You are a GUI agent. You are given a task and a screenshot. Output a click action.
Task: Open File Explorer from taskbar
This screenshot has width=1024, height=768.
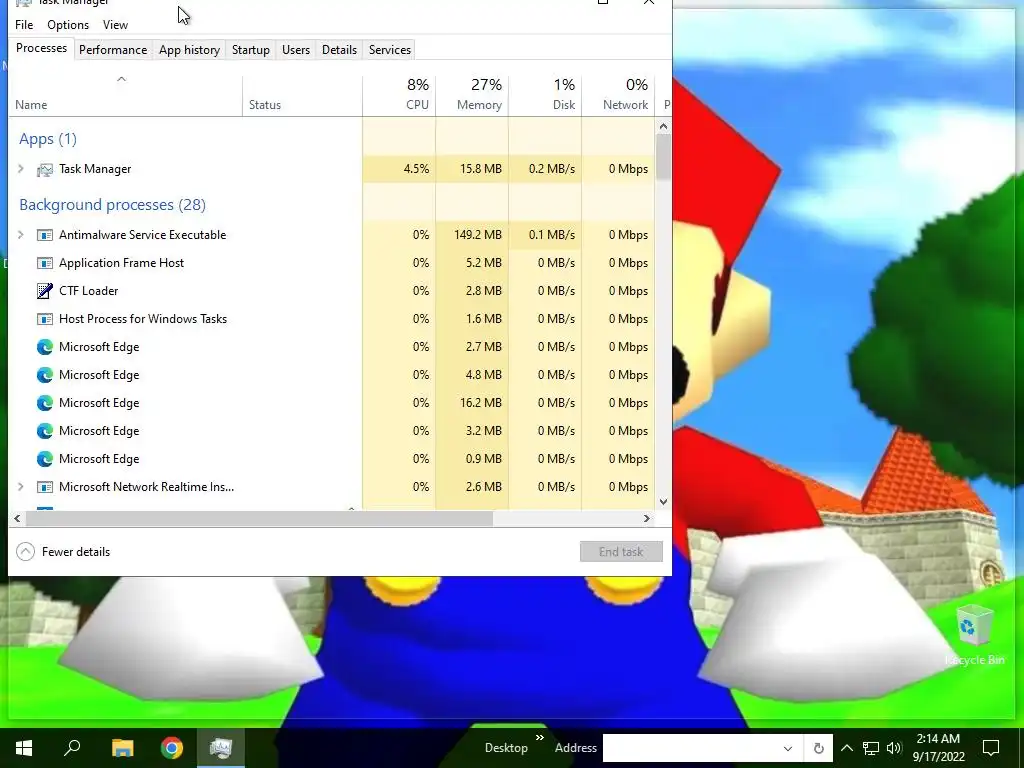[122, 748]
